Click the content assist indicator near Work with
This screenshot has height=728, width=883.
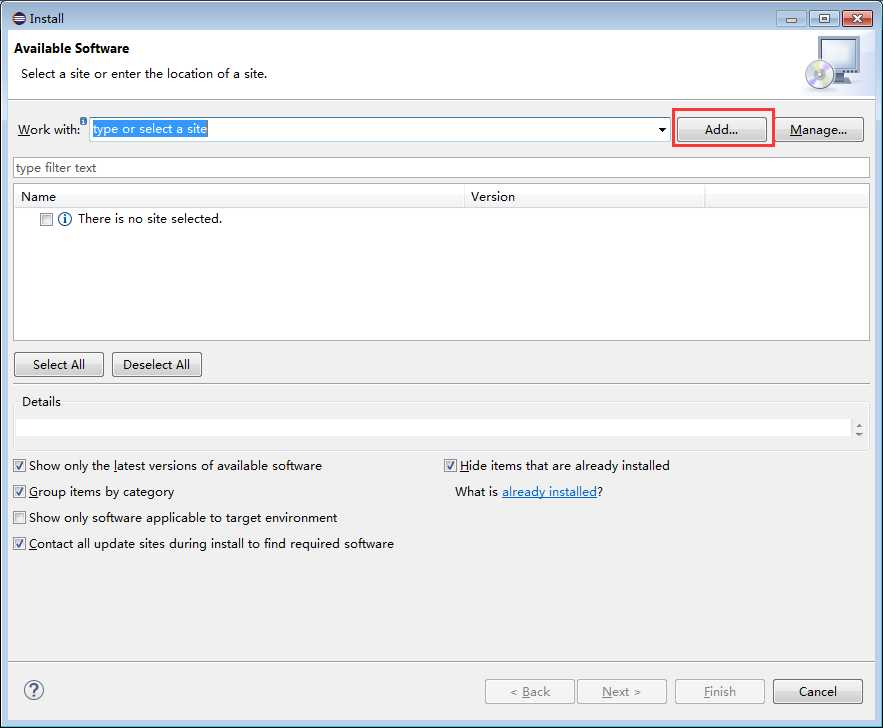pos(83,120)
